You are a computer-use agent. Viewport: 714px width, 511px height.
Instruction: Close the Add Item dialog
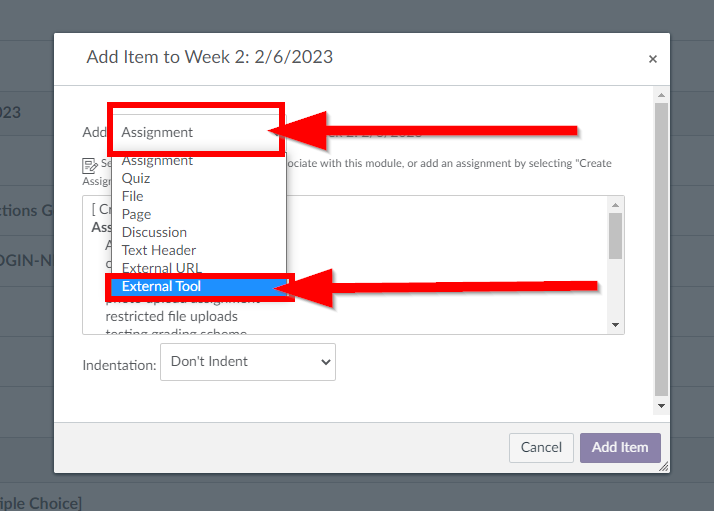coord(653,59)
